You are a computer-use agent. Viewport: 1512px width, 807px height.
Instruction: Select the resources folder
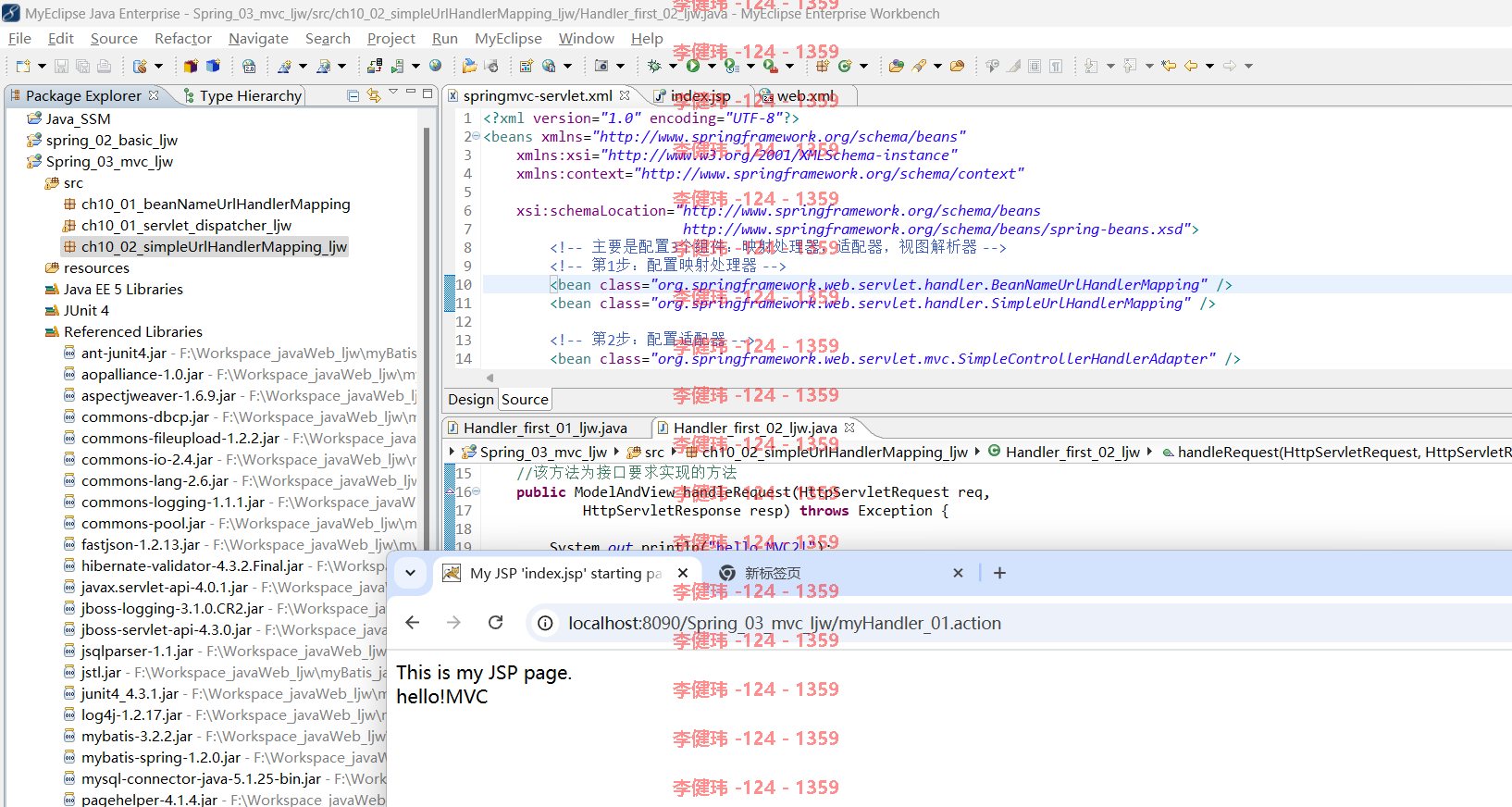[x=96, y=267]
